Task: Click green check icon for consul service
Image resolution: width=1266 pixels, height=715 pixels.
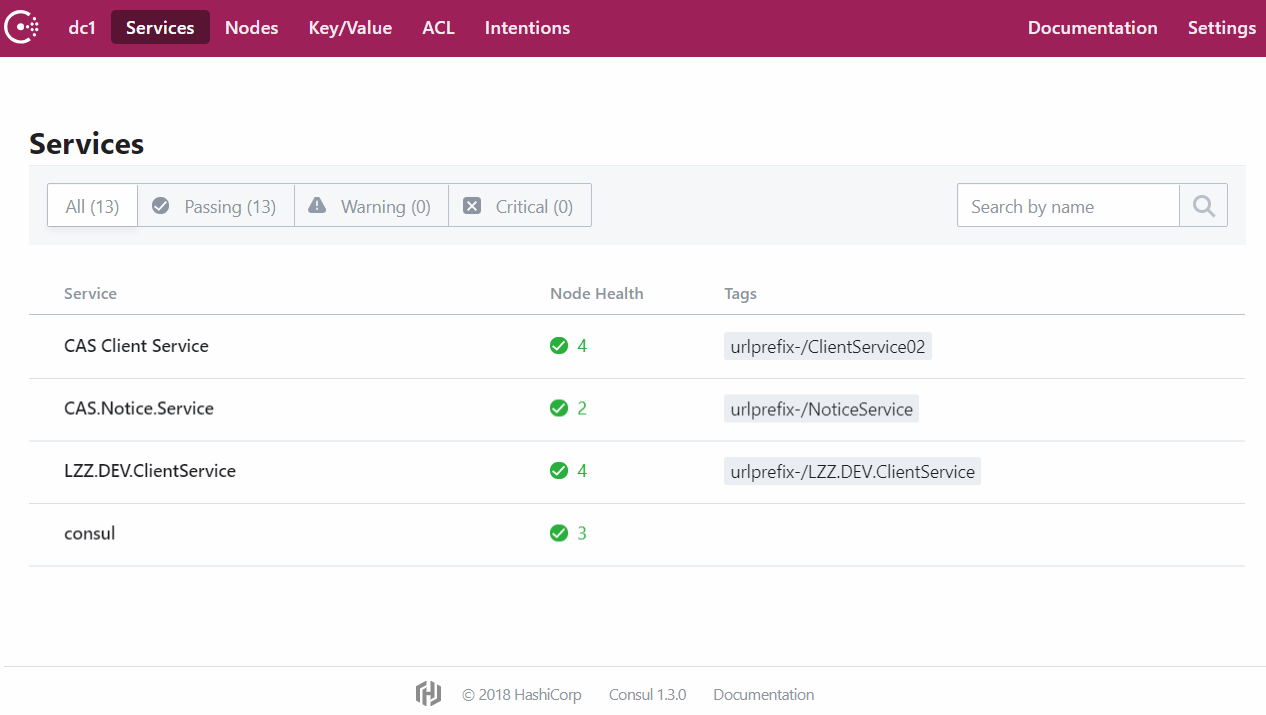Action: pyautogui.click(x=559, y=534)
